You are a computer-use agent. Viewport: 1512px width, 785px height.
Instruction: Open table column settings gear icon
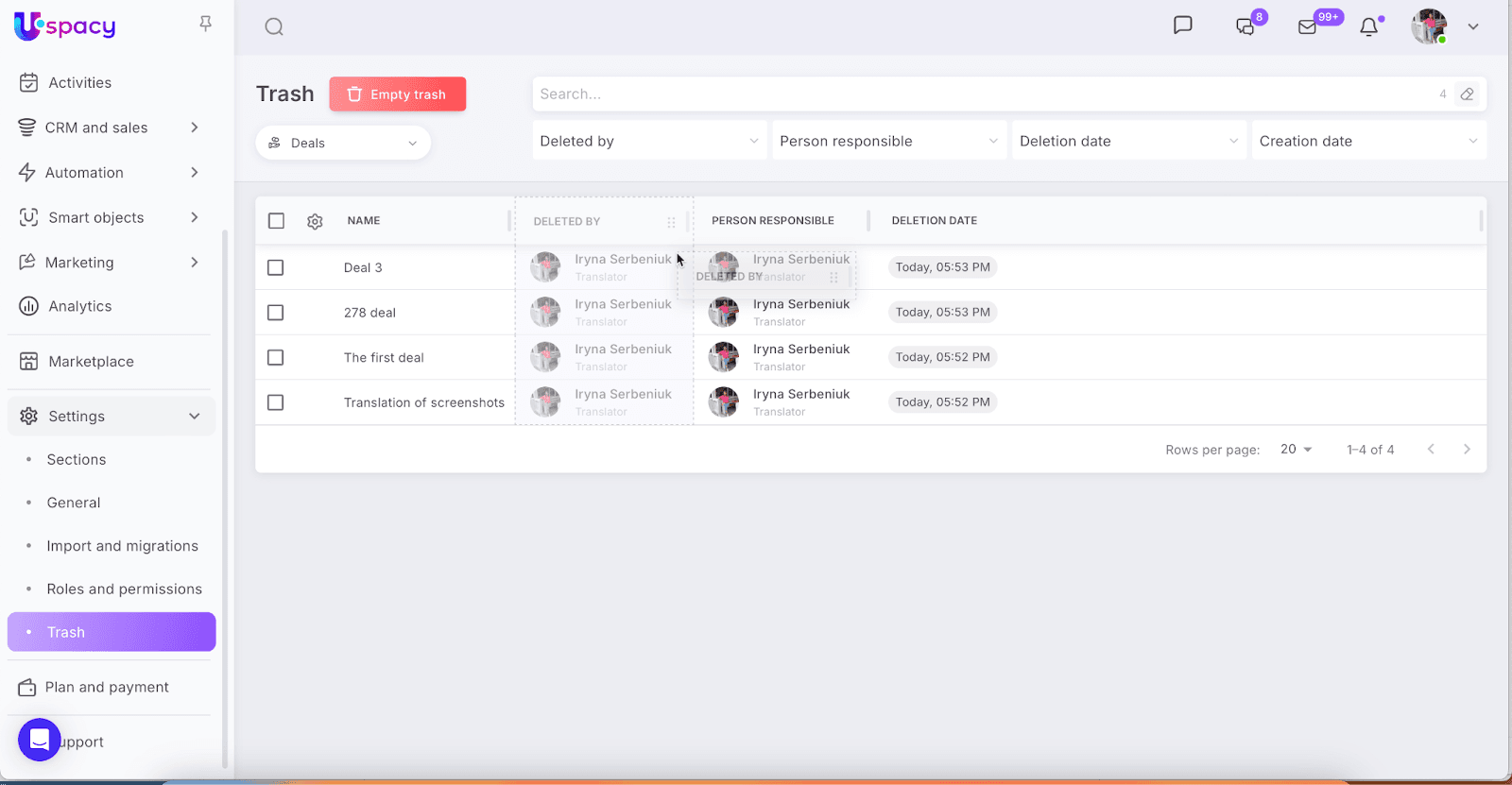(315, 221)
